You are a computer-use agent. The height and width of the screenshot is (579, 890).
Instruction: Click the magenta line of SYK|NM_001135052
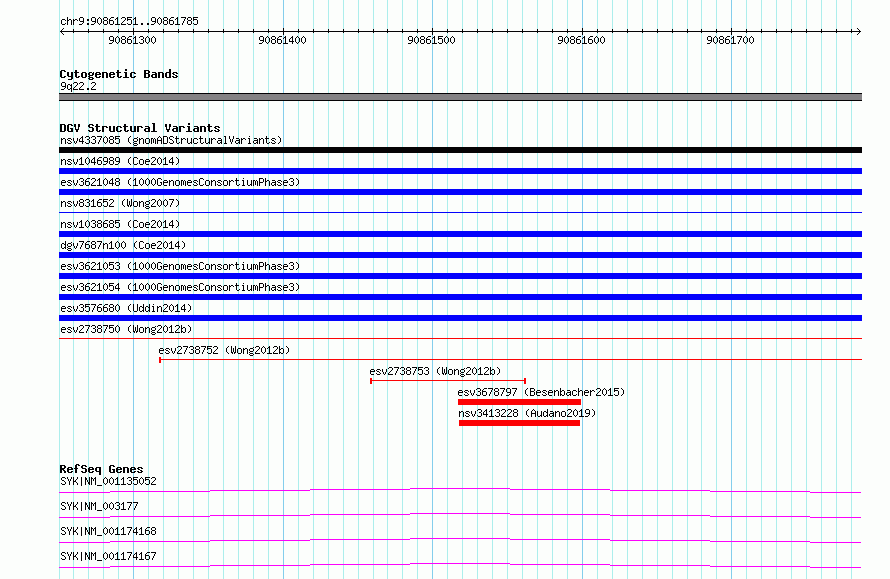(x=460, y=490)
